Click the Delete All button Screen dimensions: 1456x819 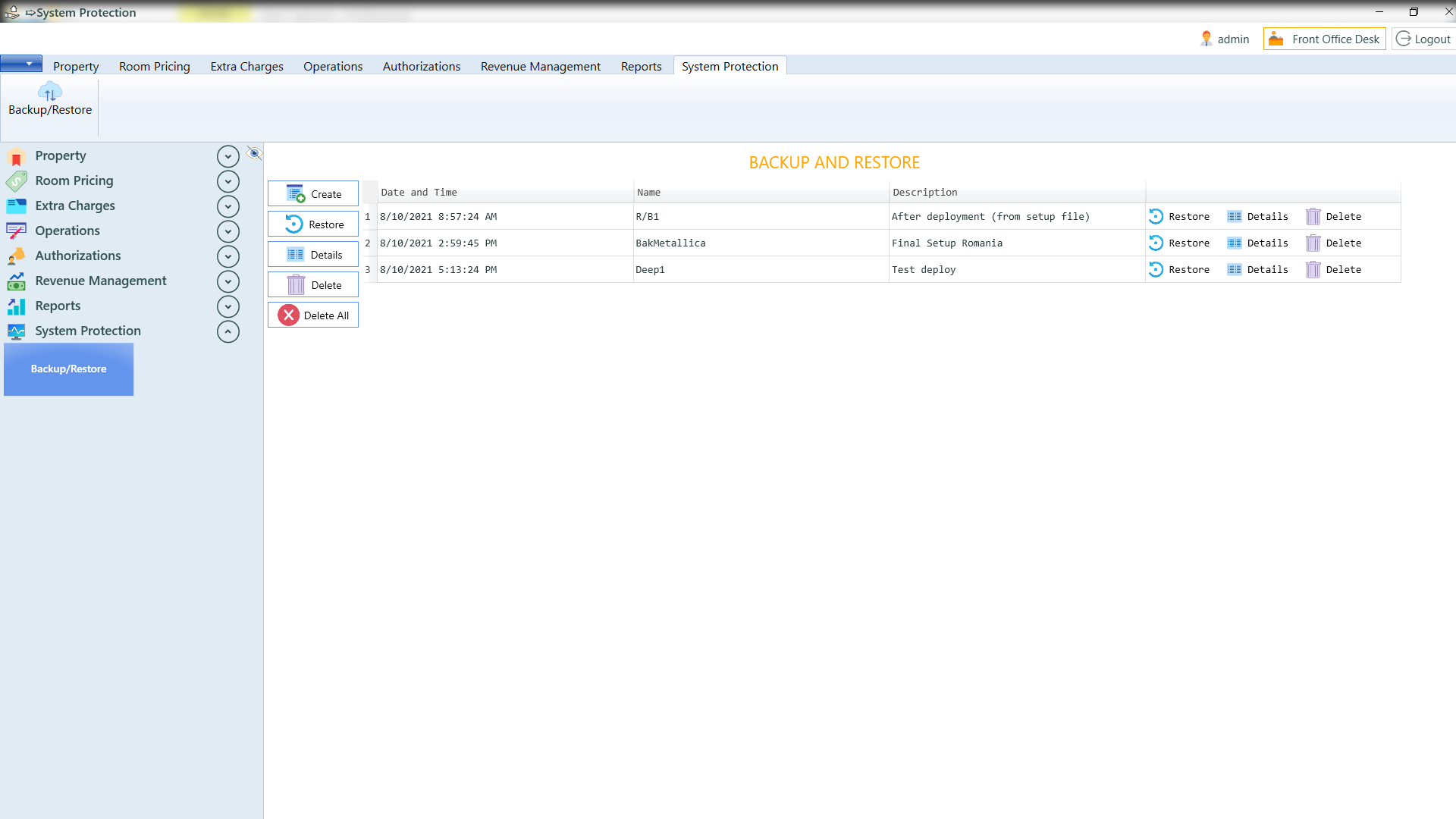point(313,315)
